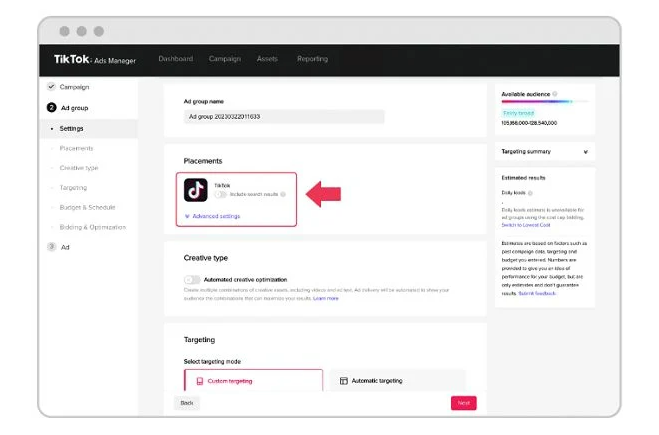
Task: Enable Automated creative optimization toggle
Action: [x=192, y=279]
